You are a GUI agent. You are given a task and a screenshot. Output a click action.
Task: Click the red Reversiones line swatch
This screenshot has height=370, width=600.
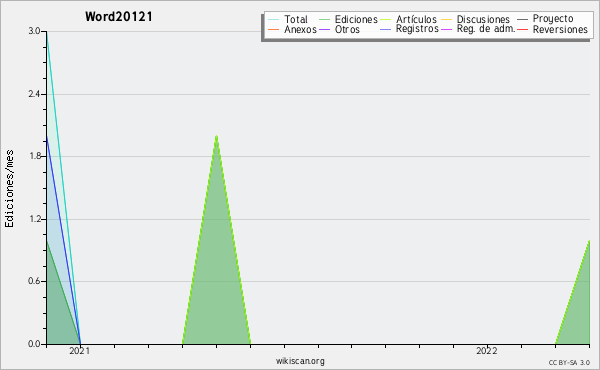tap(523, 29)
